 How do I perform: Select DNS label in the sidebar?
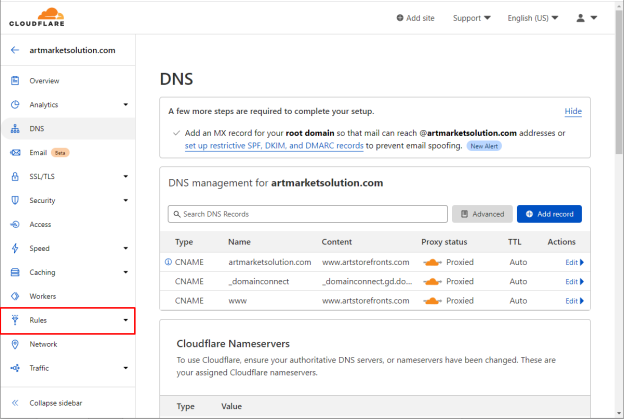click(x=37, y=129)
